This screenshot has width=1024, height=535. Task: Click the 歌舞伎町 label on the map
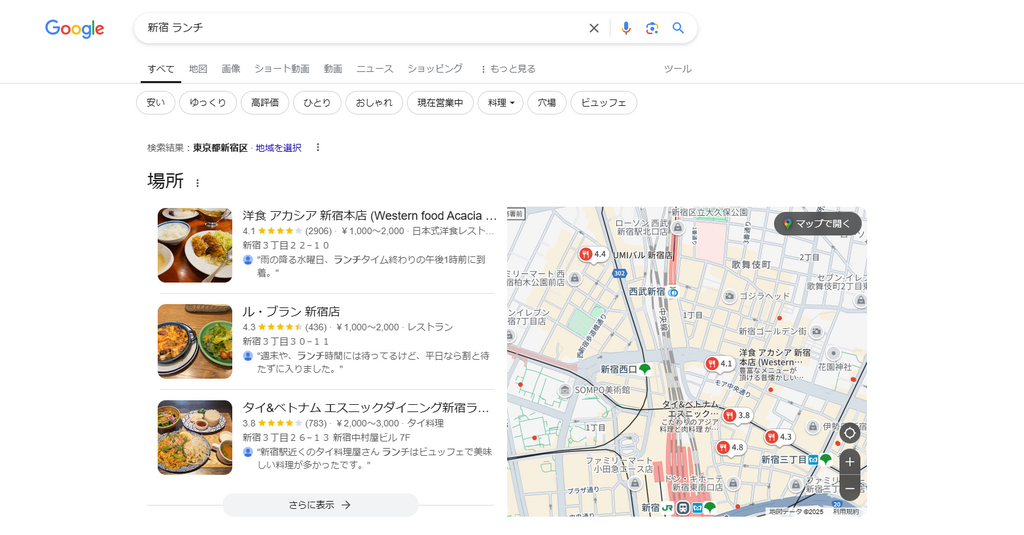(x=751, y=265)
